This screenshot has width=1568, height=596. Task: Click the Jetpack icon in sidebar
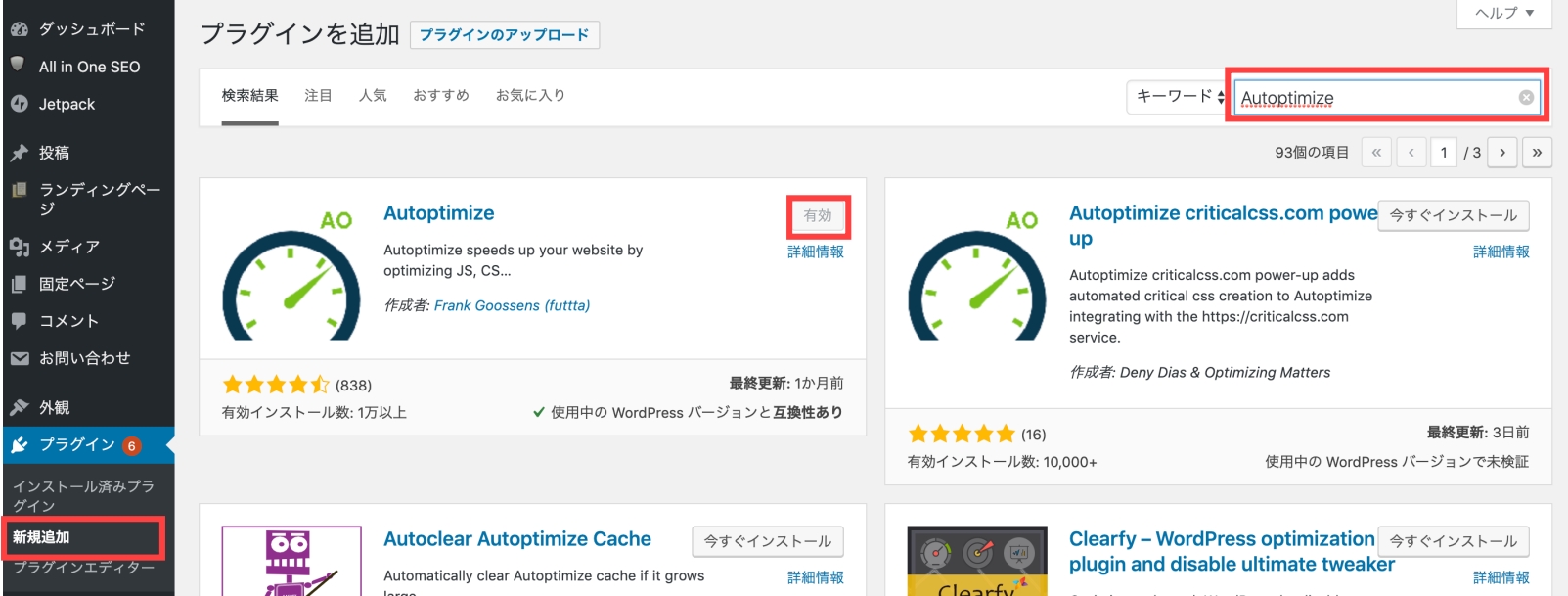[x=19, y=104]
